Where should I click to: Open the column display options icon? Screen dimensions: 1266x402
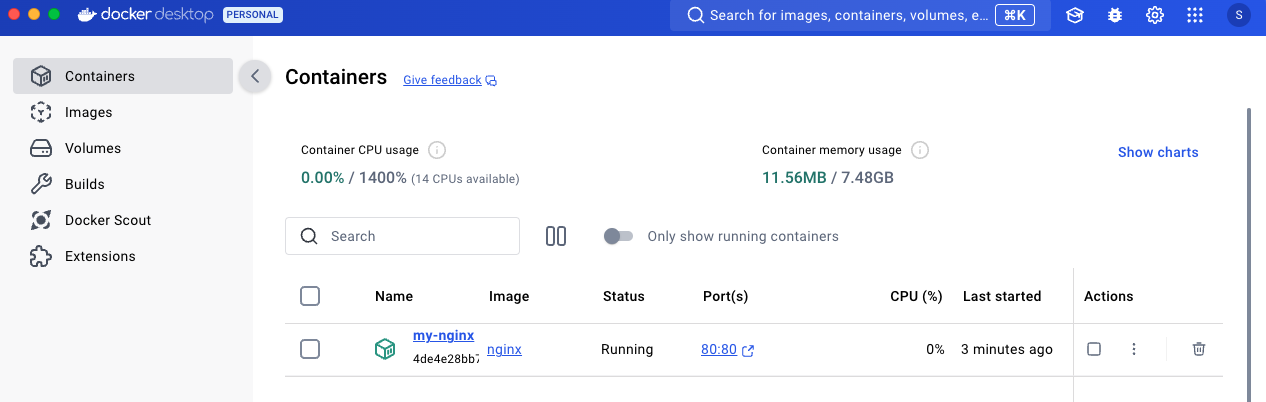(x=556, y=236)
